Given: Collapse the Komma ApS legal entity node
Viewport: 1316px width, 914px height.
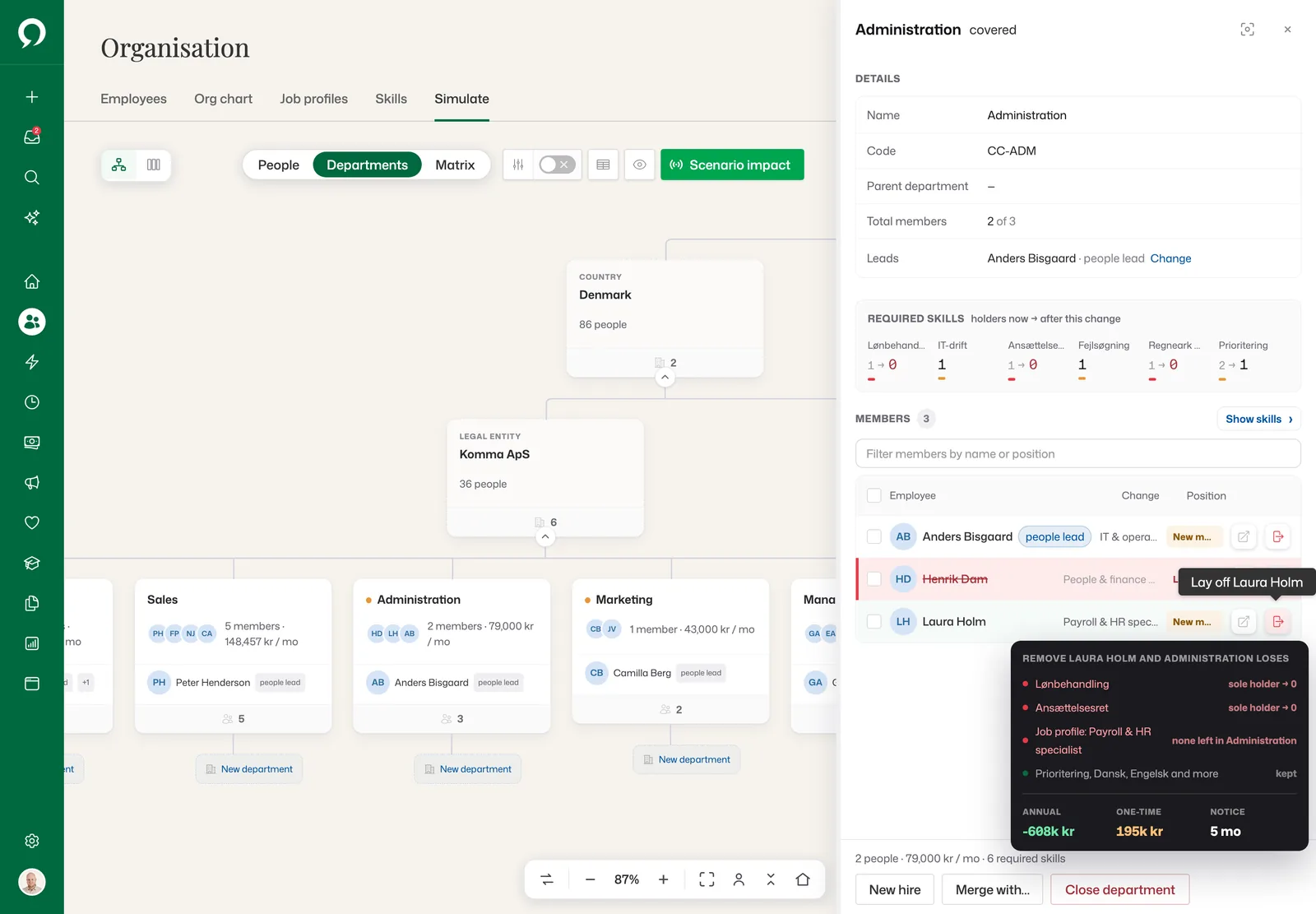Looking at the screenshot, I should [545, 537].
